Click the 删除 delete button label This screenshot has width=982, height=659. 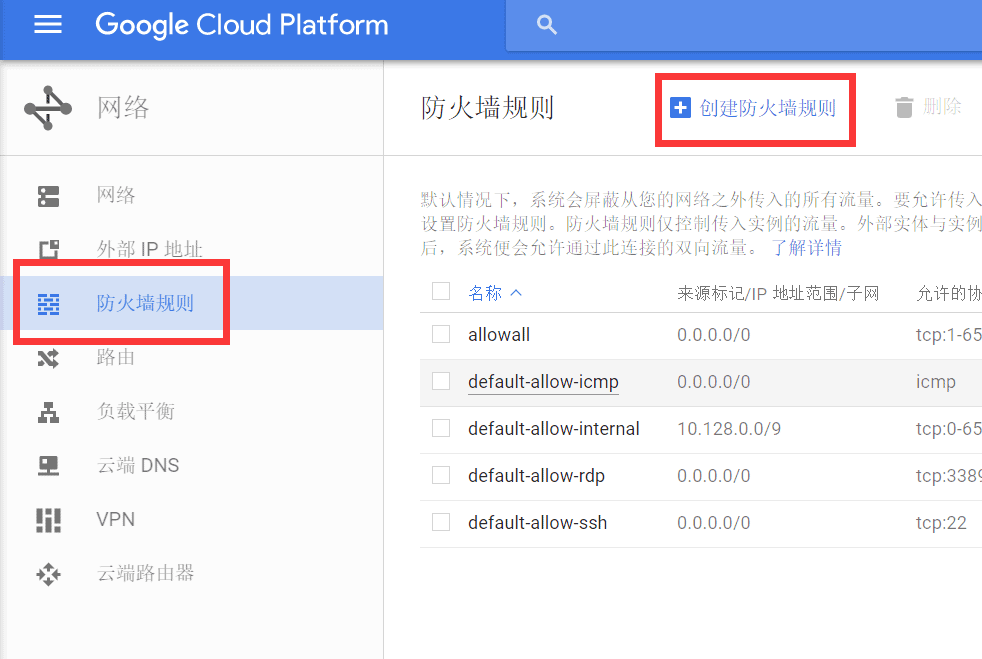pos(942,106)
